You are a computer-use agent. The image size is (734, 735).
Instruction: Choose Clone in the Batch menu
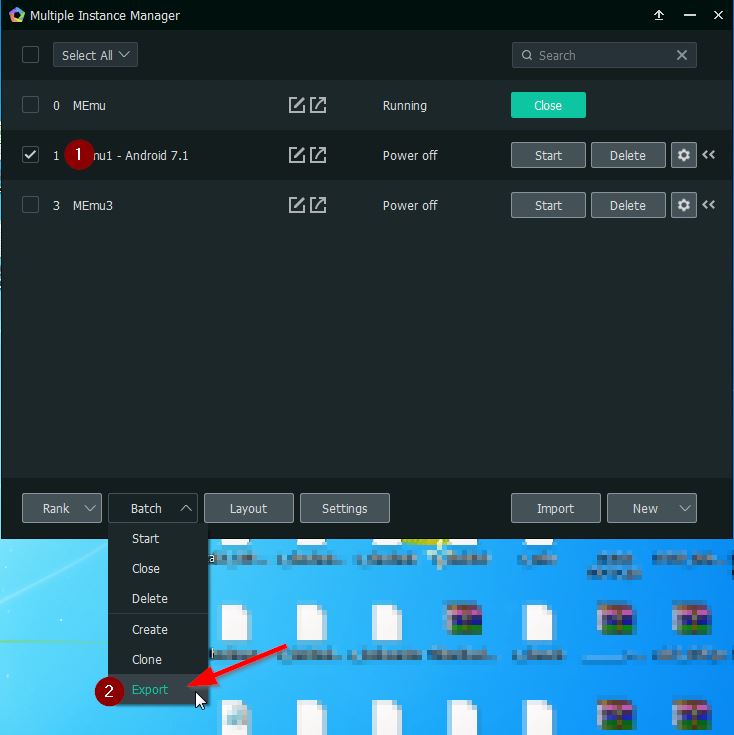click(x=158, y=660)
